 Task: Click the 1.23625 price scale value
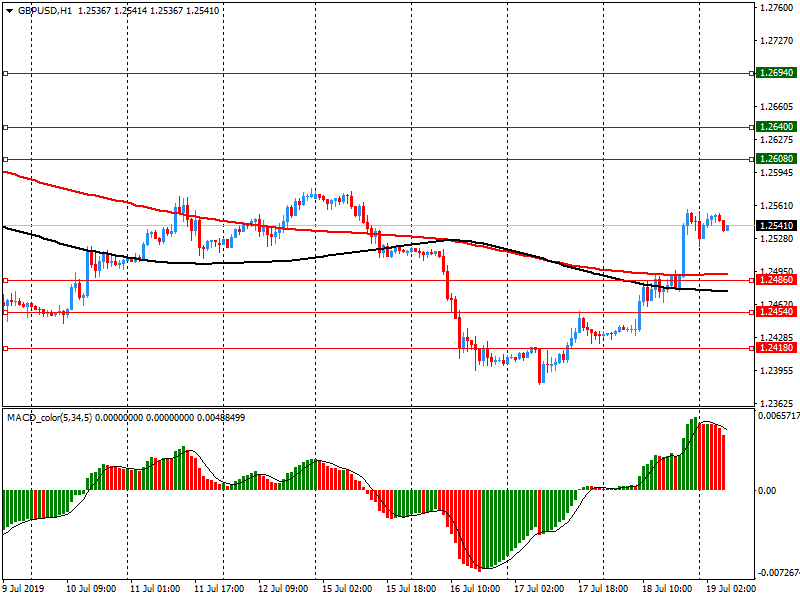(x=777, y=403)
